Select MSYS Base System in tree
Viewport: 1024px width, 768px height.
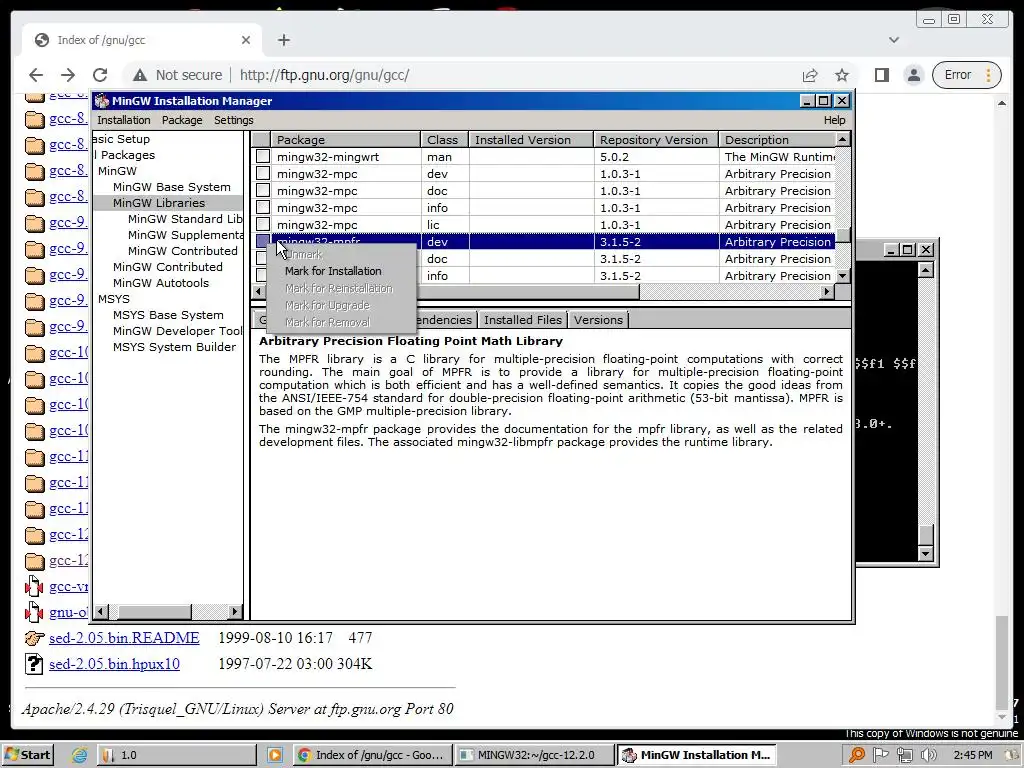click(168, 315)
